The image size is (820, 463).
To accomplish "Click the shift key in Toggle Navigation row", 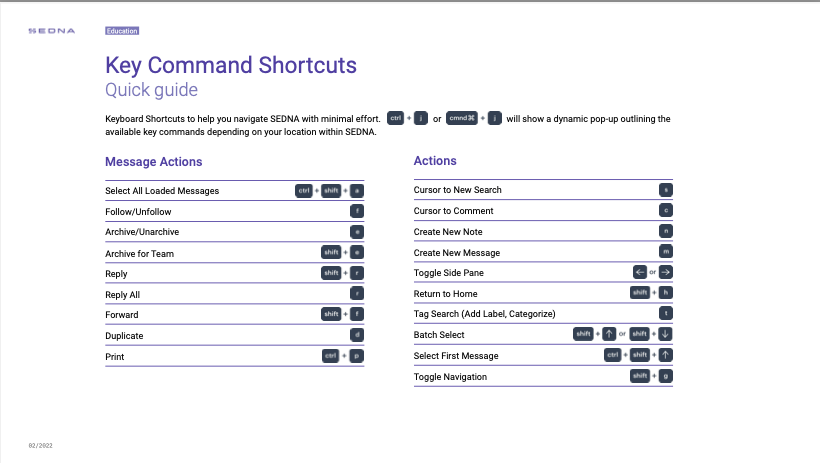I will click(640, 376).
